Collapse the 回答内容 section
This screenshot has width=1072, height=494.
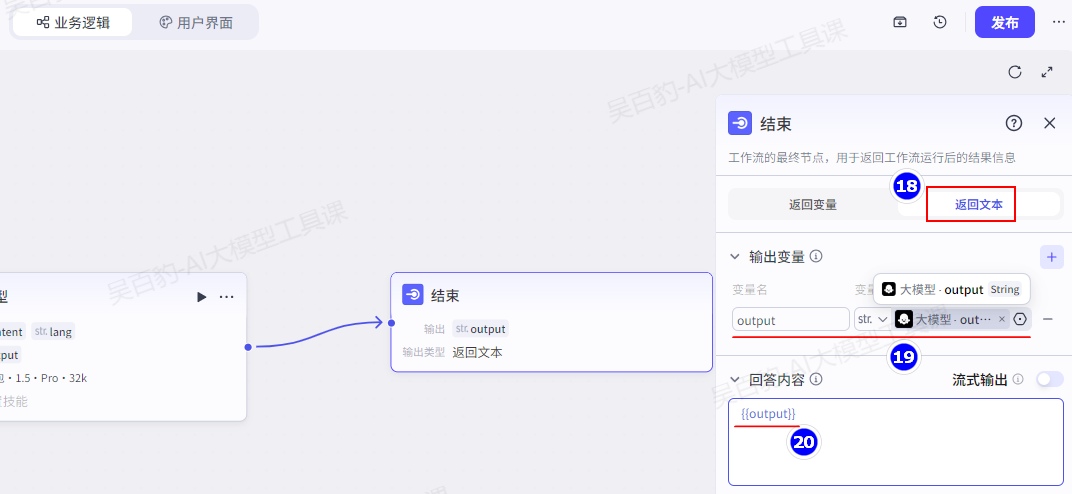735,380
